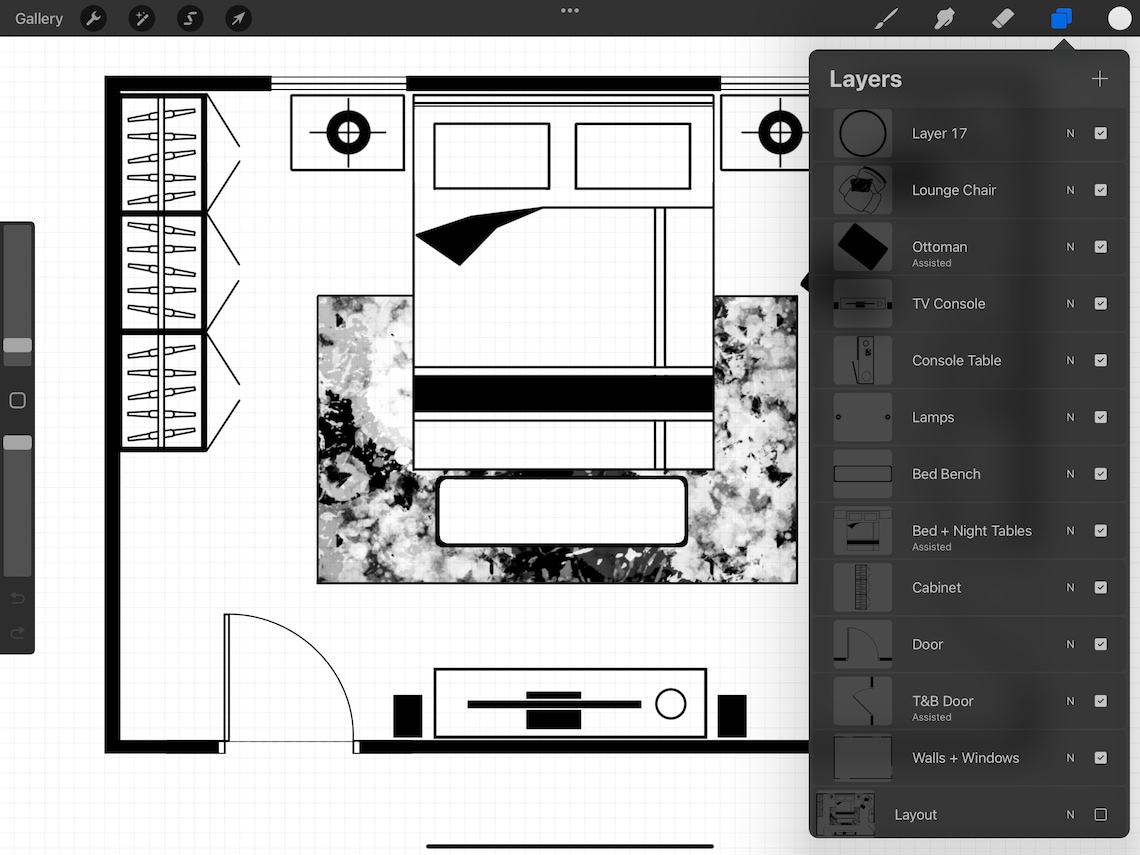This screenshot has width=1140, height=855.
Task: Open the Layers panel icon
Action: coord(1060,18)
